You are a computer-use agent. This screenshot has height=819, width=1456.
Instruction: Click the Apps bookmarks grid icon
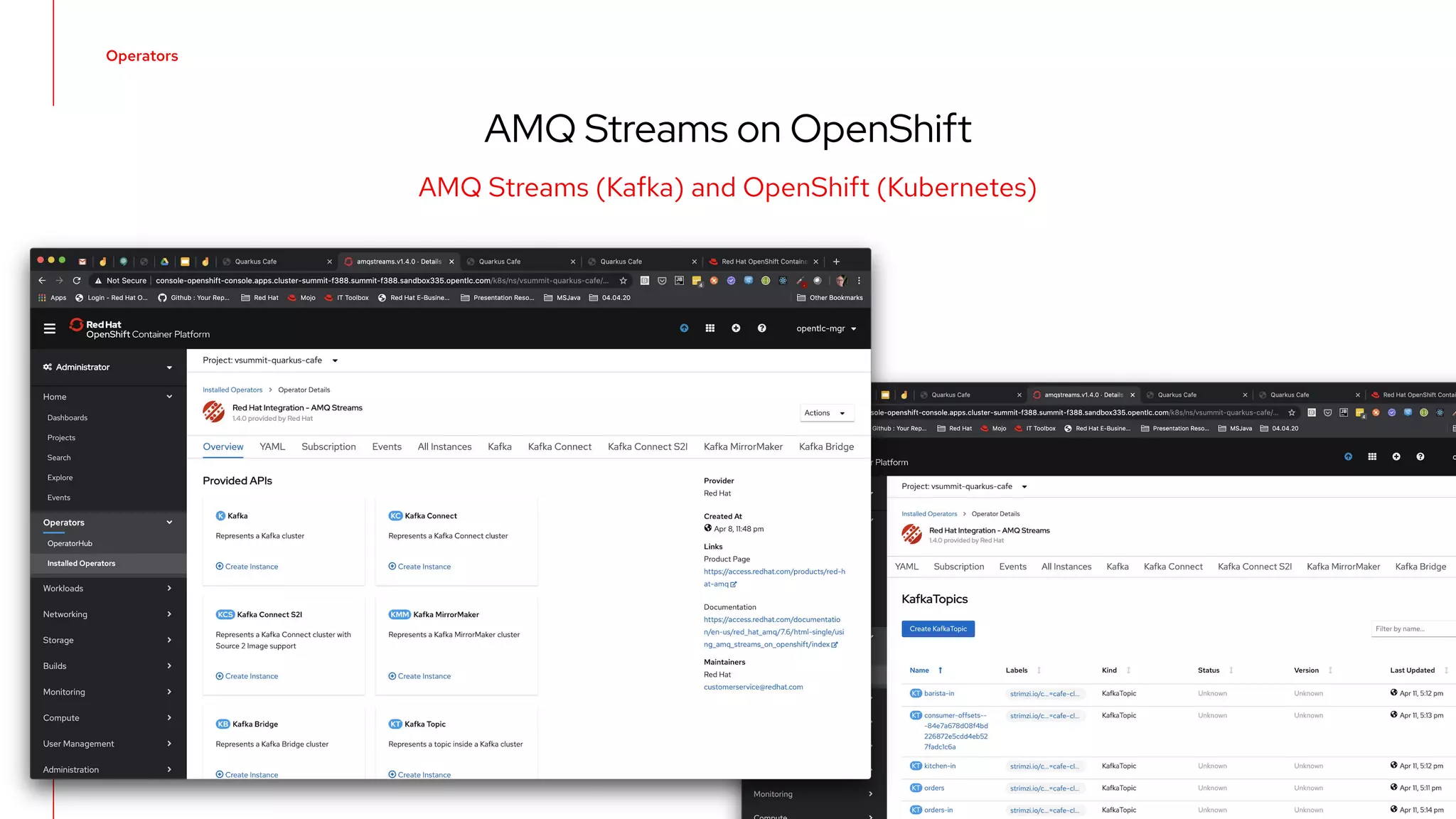(42, 298)
